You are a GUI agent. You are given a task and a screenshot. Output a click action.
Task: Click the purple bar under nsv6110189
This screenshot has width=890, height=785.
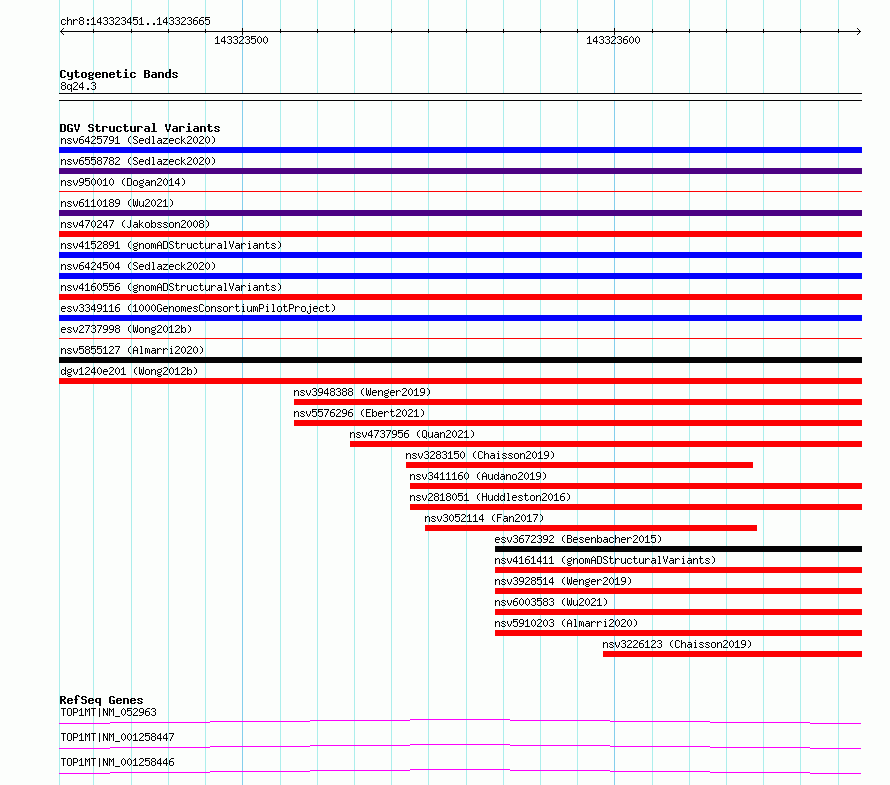point(460,213)
